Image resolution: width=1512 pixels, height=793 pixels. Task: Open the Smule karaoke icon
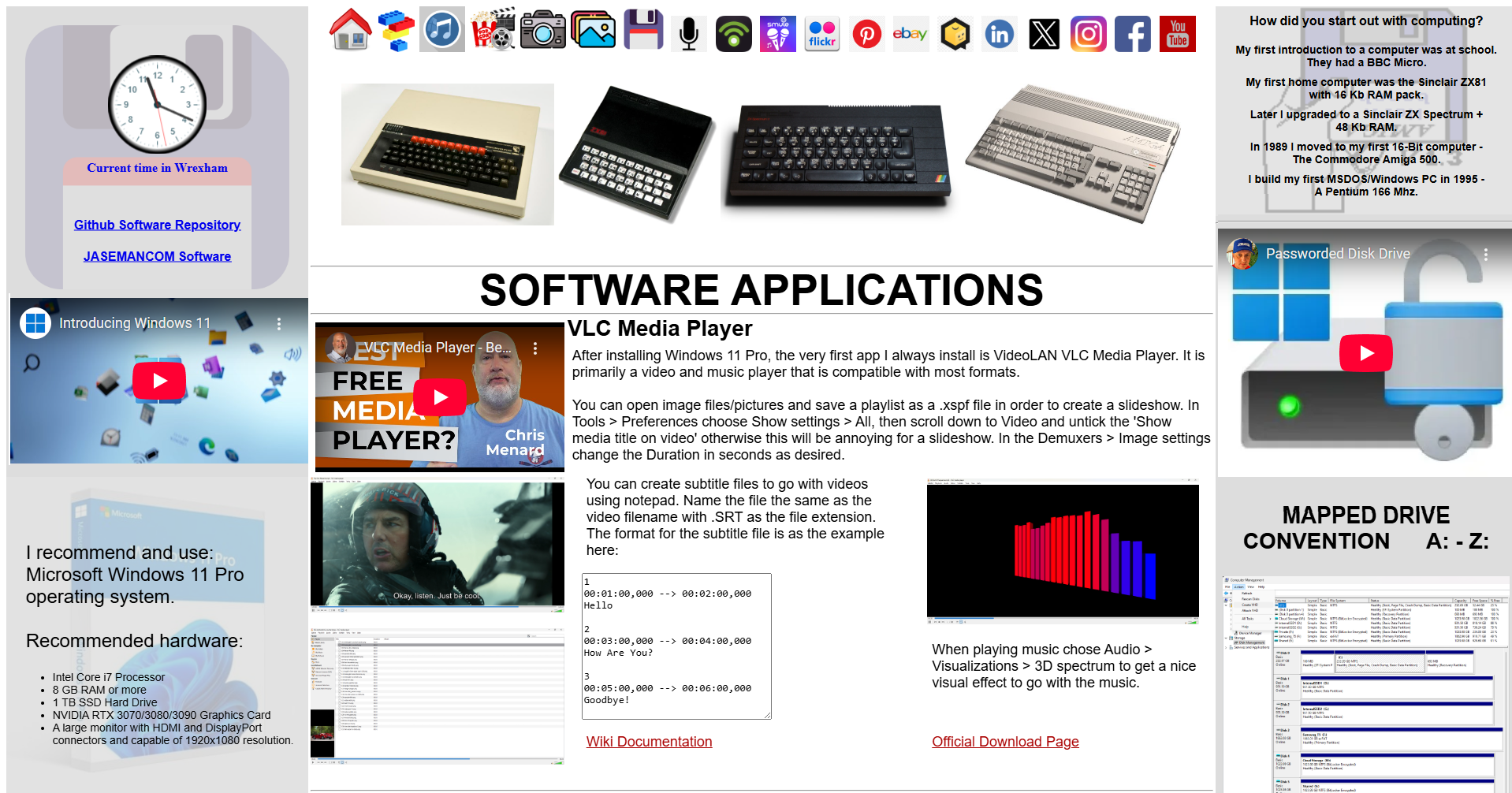click(778, 34)
